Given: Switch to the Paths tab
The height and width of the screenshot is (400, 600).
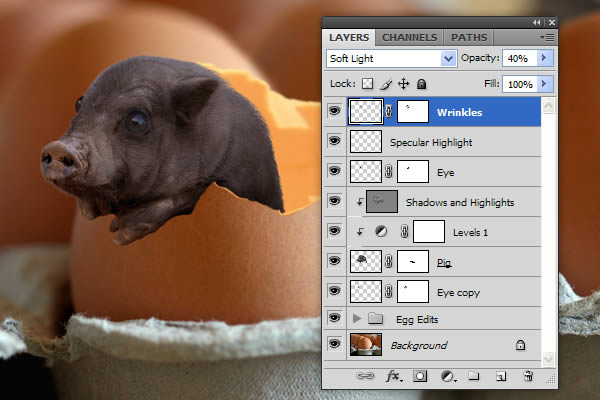Looking at the screenshot, I should click(x=469, y=38).
